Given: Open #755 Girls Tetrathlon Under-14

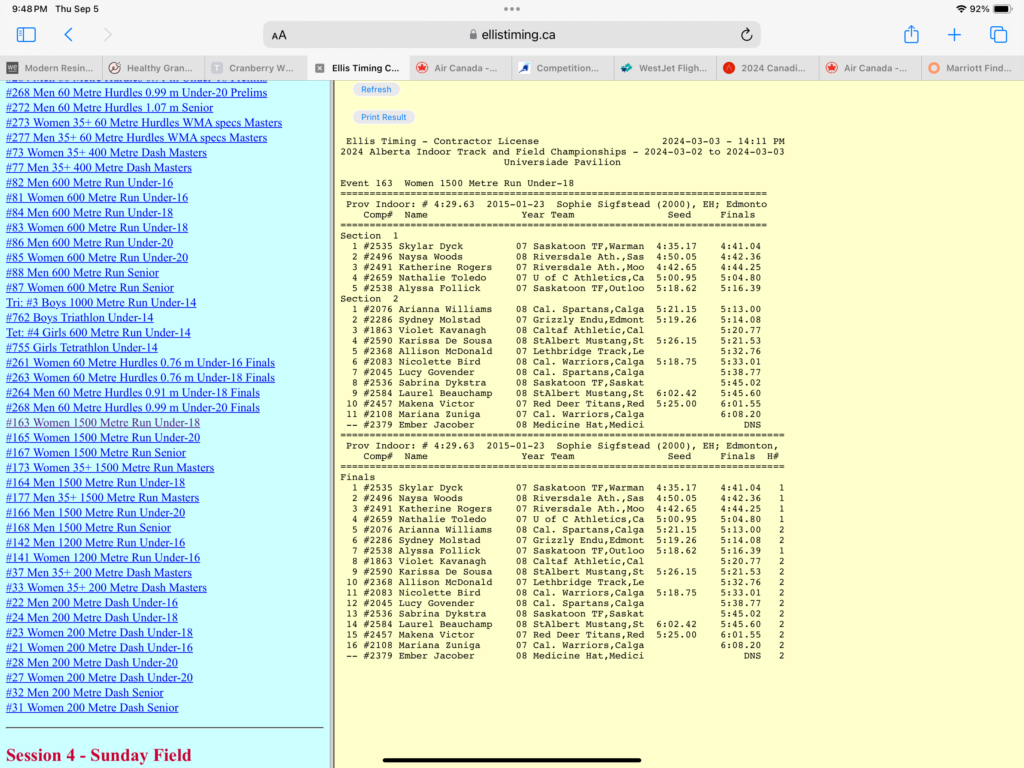Looking at the screenshot, I should tap(82, 348).
